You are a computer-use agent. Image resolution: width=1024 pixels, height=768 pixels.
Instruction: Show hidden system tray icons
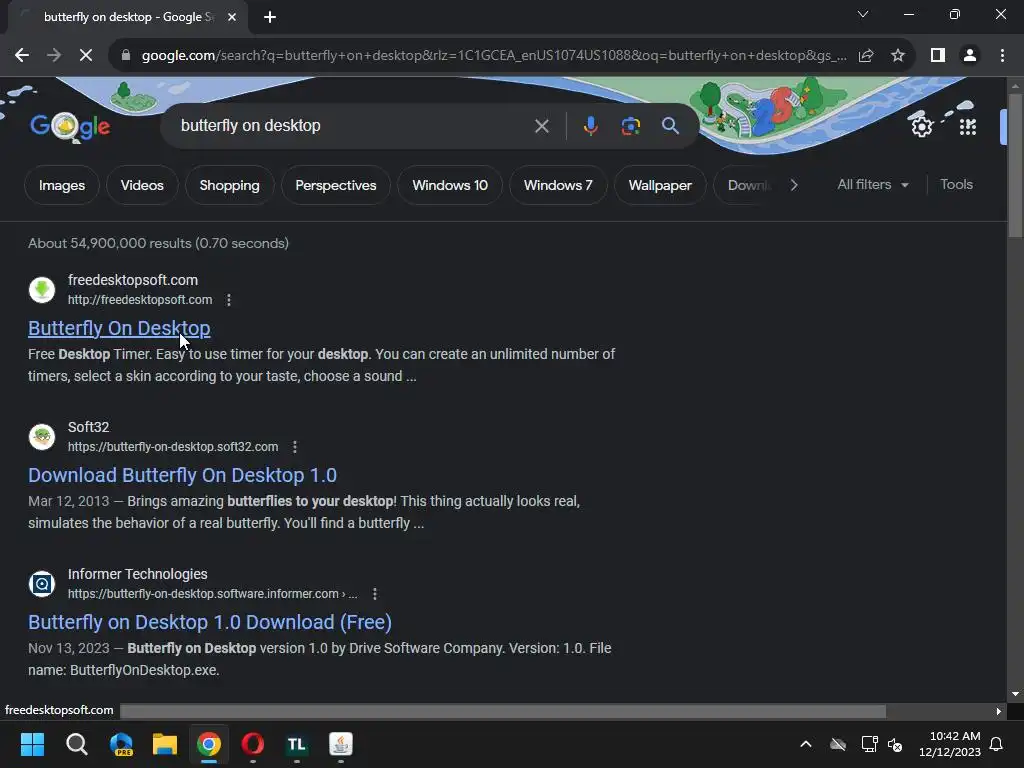(x=806, y=744)
